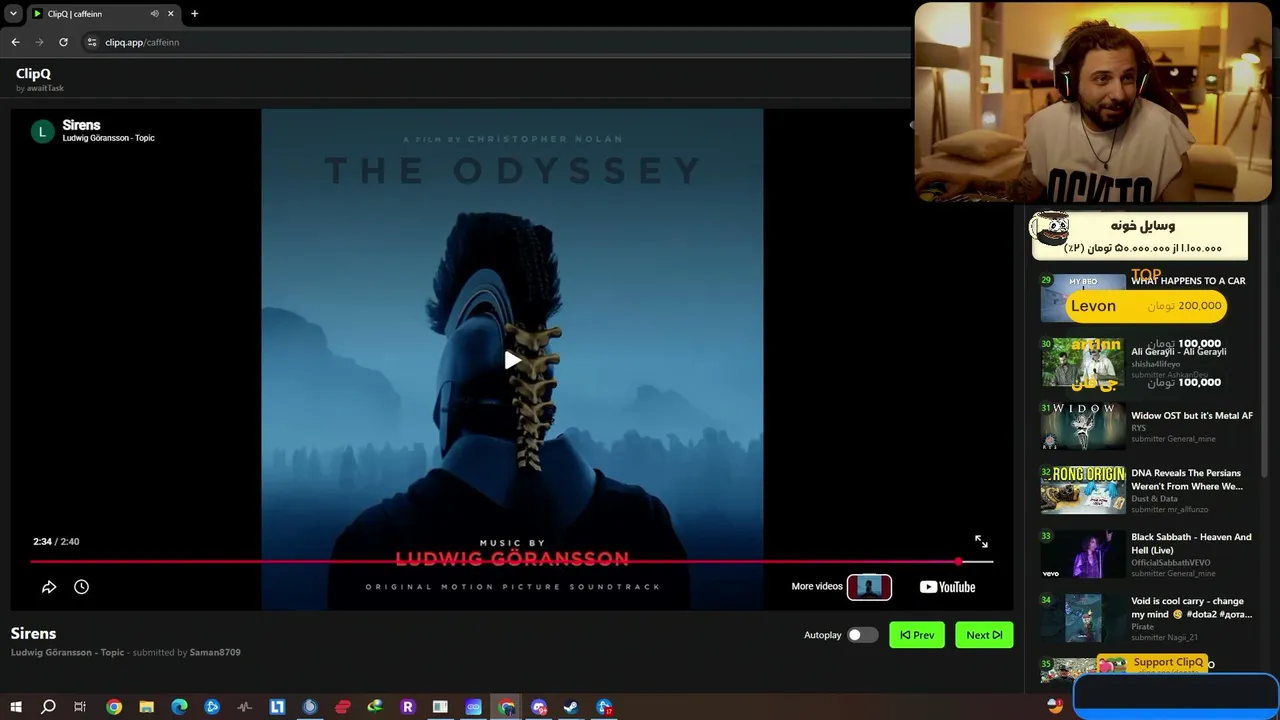The width and height of the screenshot is (1280, 720).
Task: Open the Sirens title link in the player
Action: pos(81,125)
